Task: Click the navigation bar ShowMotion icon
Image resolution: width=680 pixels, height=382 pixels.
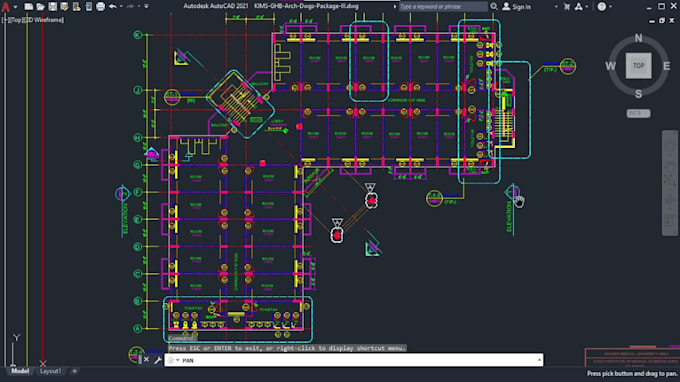Action: pos(670,220)
